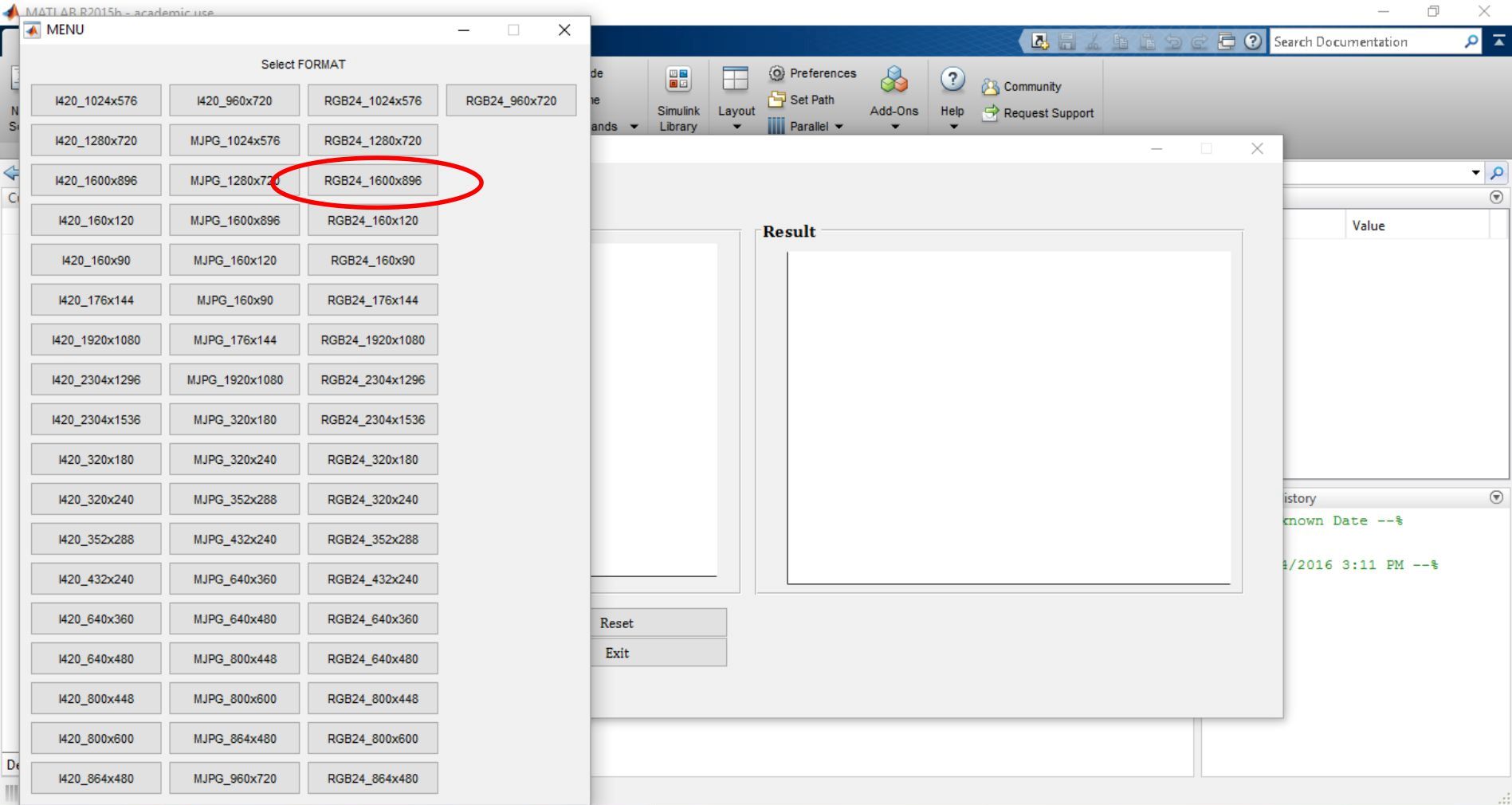Minimize the toolstrip with the collapse arrow

[1498, 41]
